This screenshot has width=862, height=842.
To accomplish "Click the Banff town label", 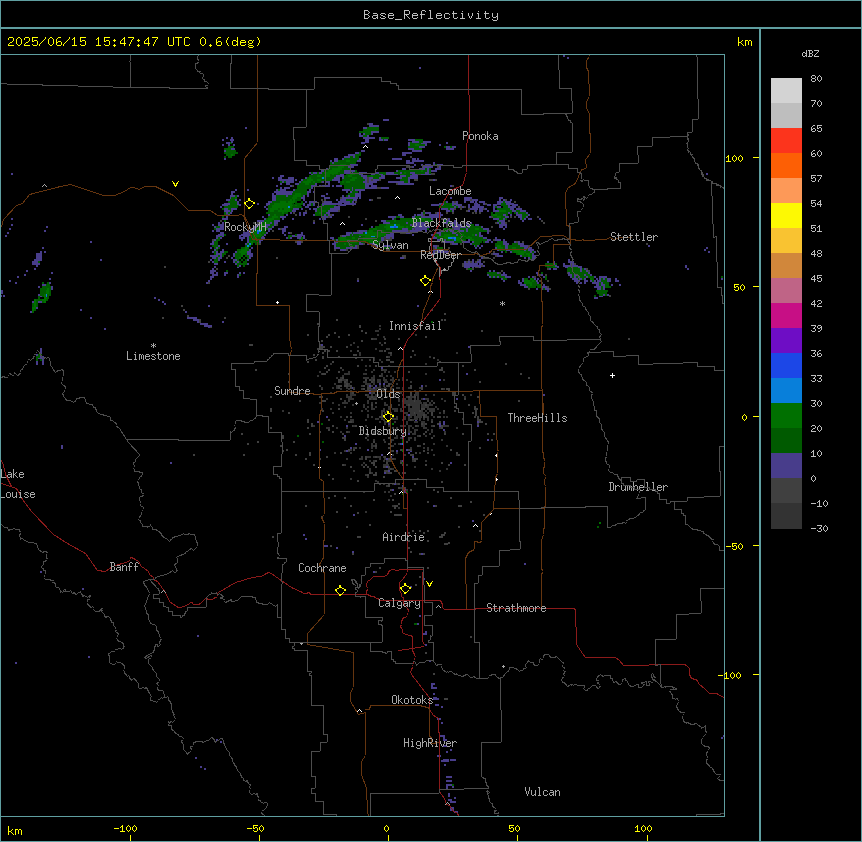I will (124, 567).
